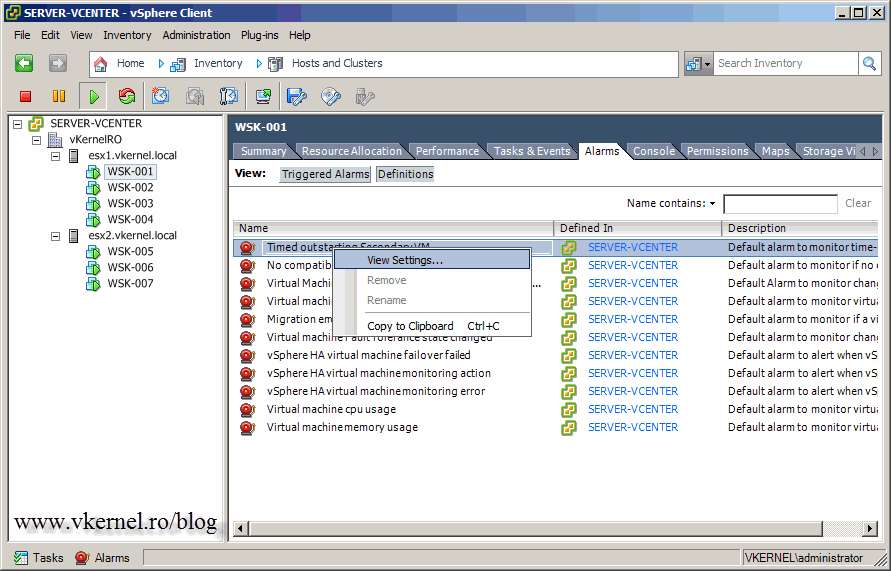Open the Plug-ins menu
891x571 pixels.
[260, 35]
